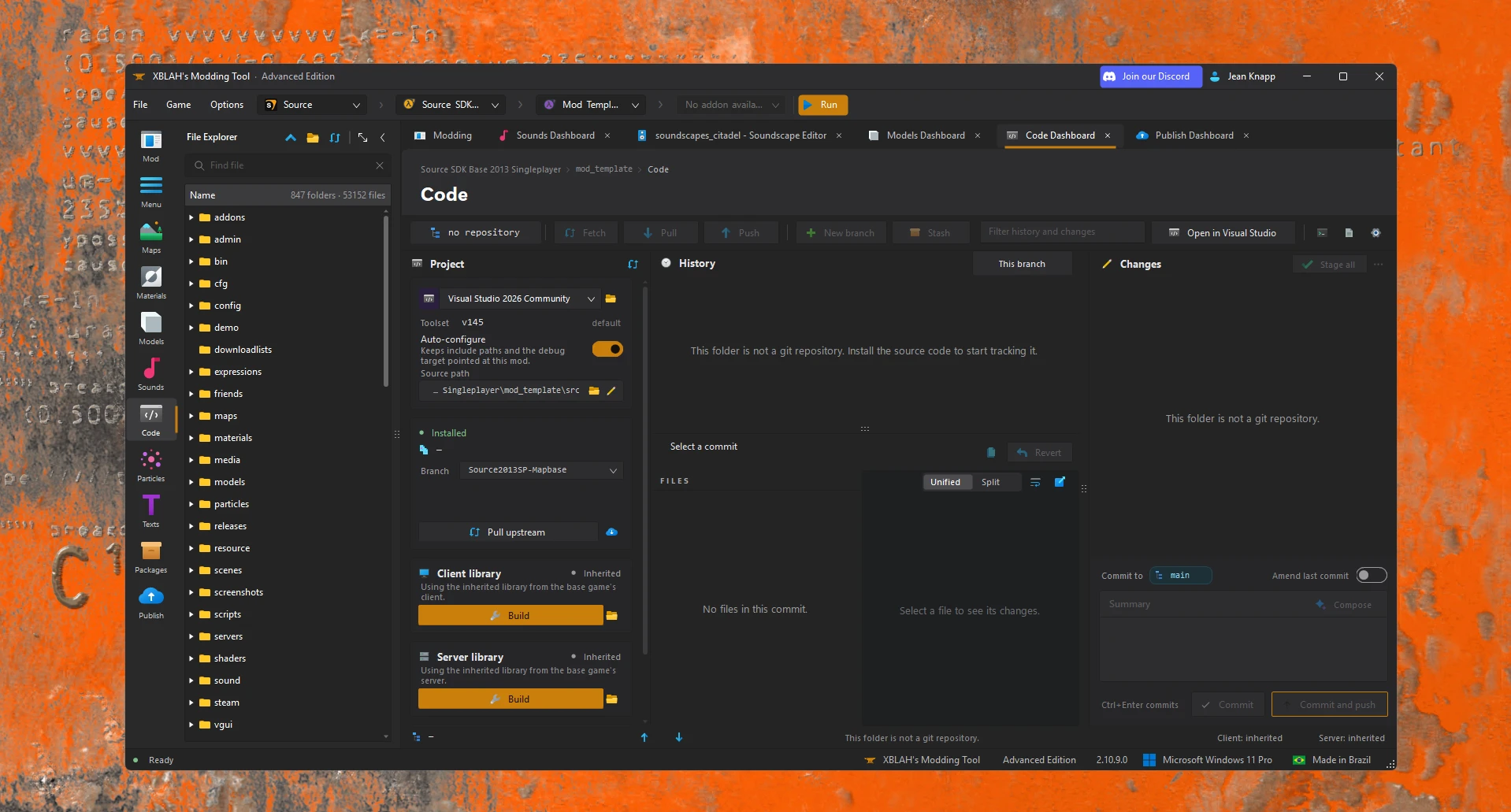This screenshot has width=1511, height=812.
Task: Open the Models section in sidebar
Action: pyautogui.click(x=150, y=329)
